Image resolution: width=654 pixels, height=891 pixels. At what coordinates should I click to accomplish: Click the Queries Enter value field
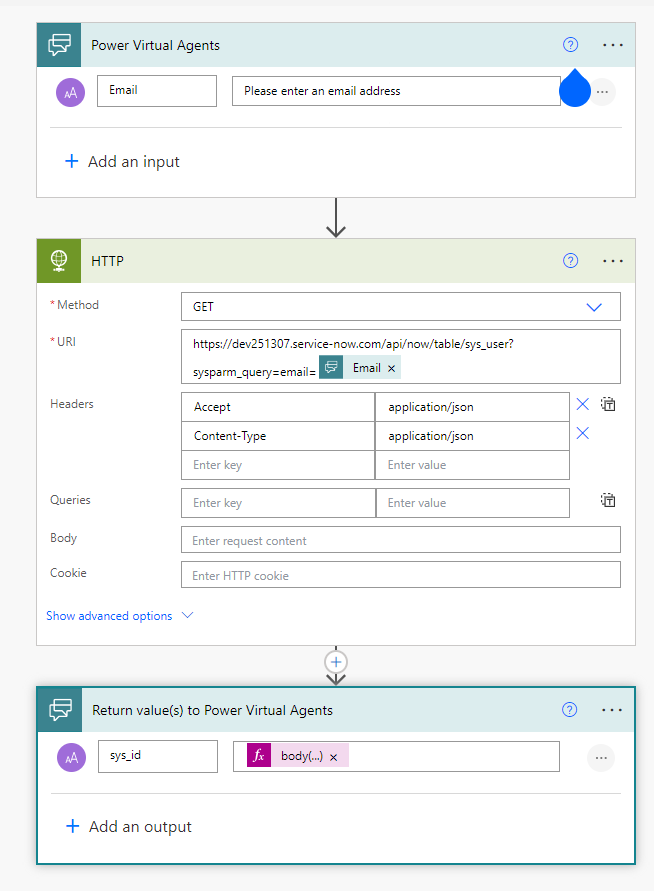coord(473,503)
